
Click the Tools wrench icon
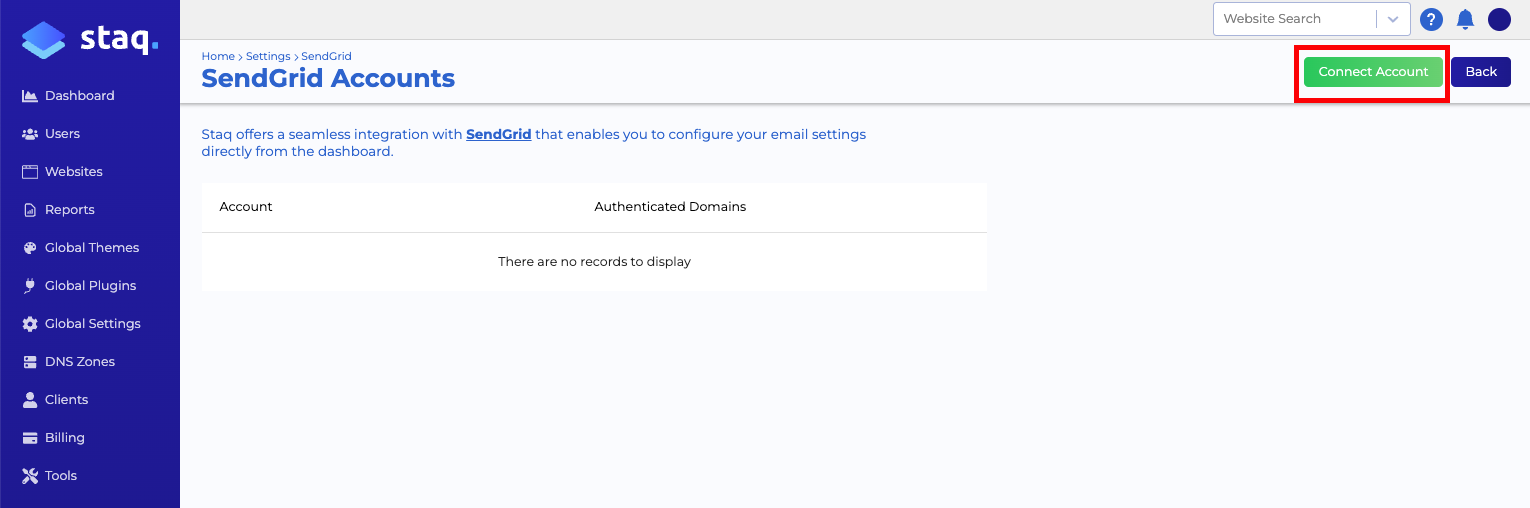click(30, 476)
